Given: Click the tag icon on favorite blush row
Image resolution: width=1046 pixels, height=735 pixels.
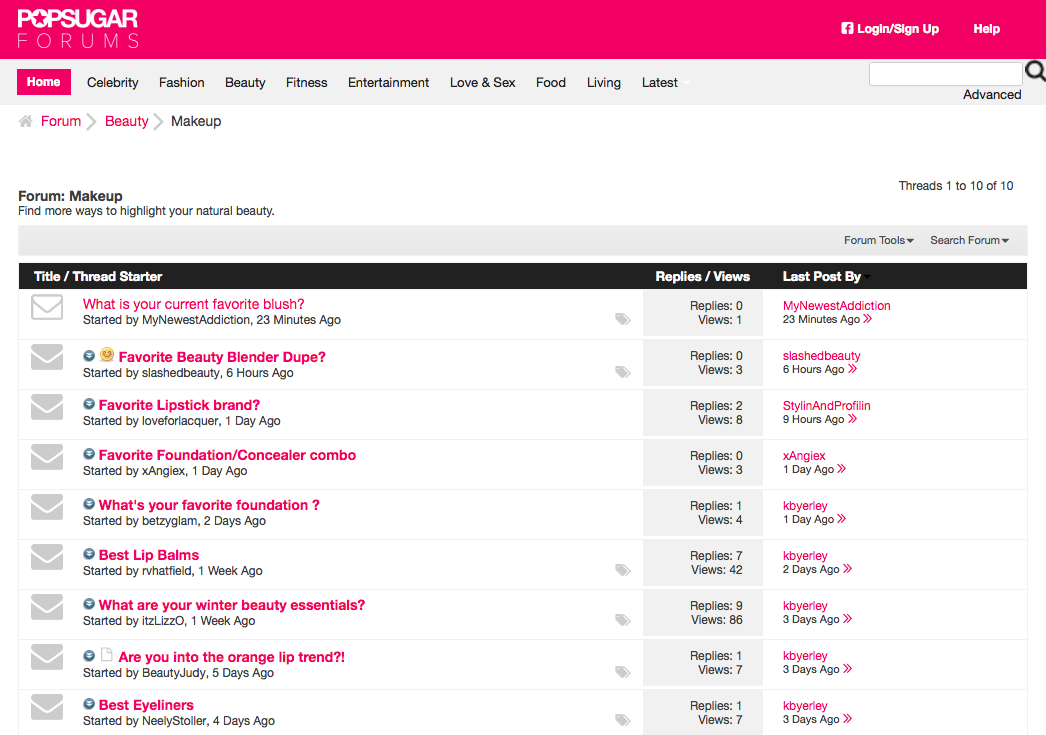Looking at the screenshot, I should click(622, 319).
